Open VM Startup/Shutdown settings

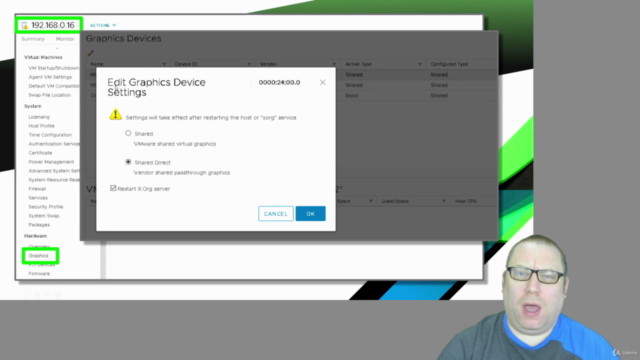pyautogui.click(x=53, y=68)
